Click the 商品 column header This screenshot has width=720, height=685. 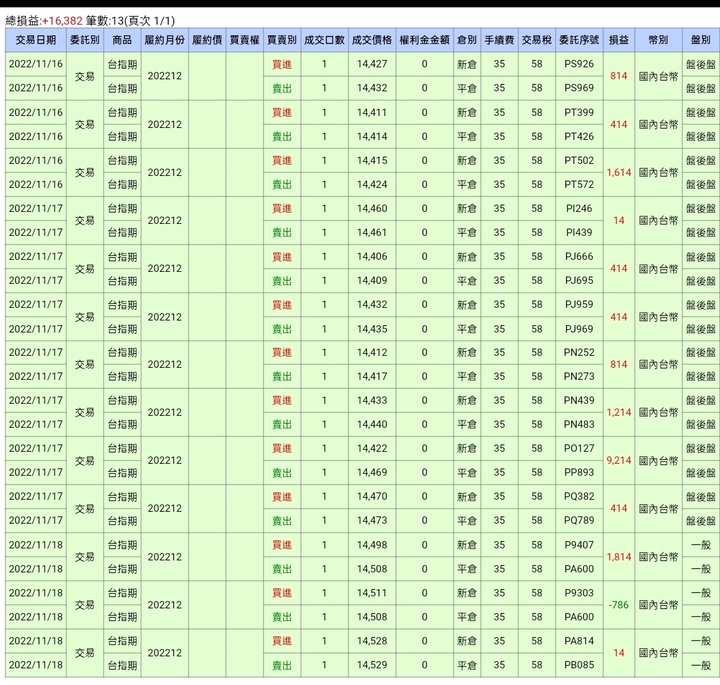[122, 40]
